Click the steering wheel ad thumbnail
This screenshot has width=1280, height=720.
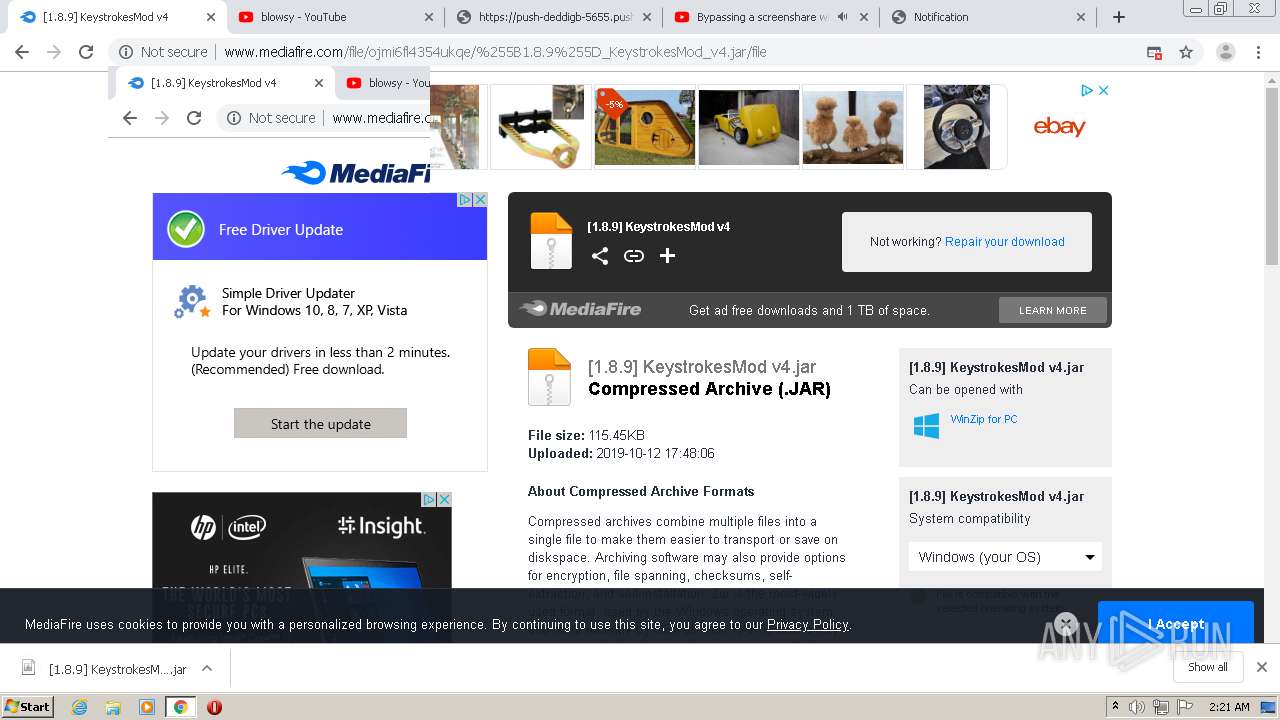coord(957,127)
